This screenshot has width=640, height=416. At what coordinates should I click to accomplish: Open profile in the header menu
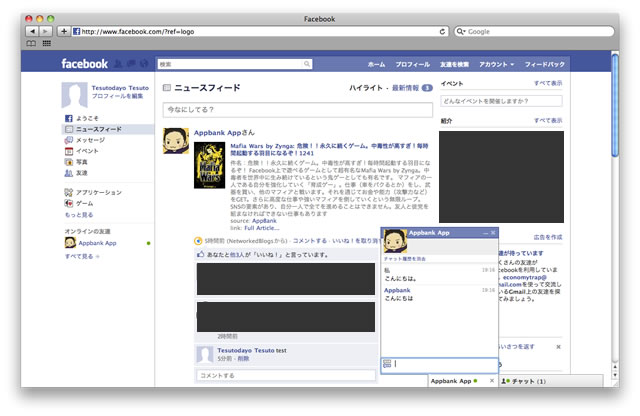coord(412,65)
